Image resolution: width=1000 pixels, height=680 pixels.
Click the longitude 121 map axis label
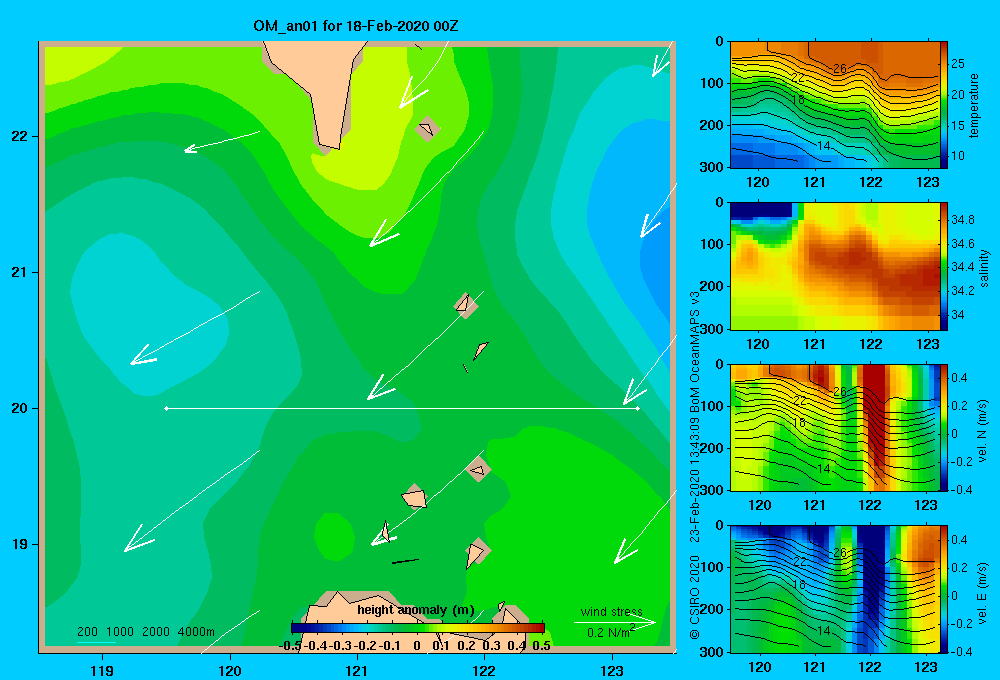click(x=357, y=670)
